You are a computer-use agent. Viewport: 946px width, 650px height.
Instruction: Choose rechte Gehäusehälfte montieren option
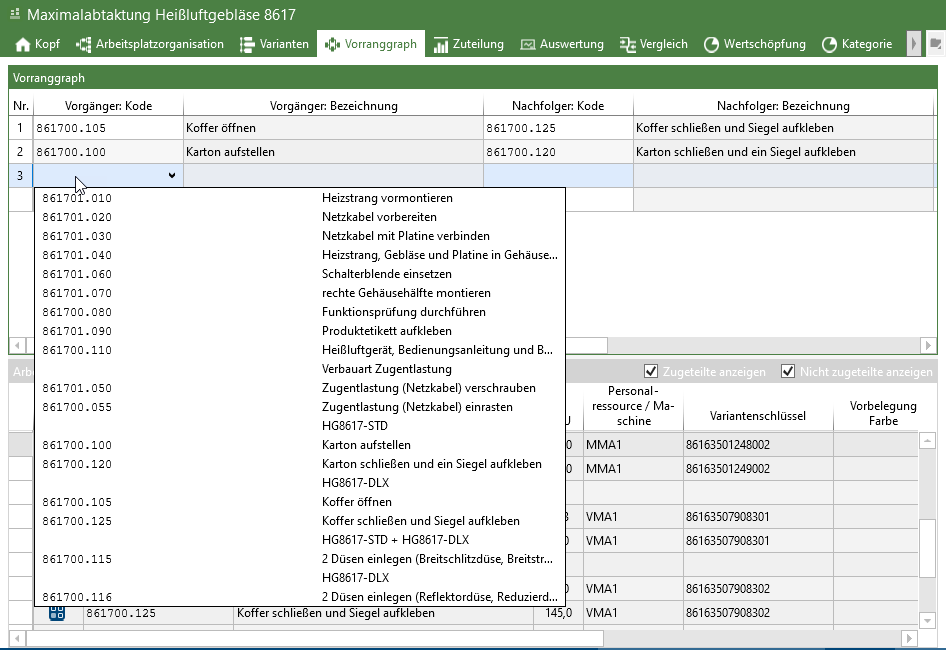[300, 293]
